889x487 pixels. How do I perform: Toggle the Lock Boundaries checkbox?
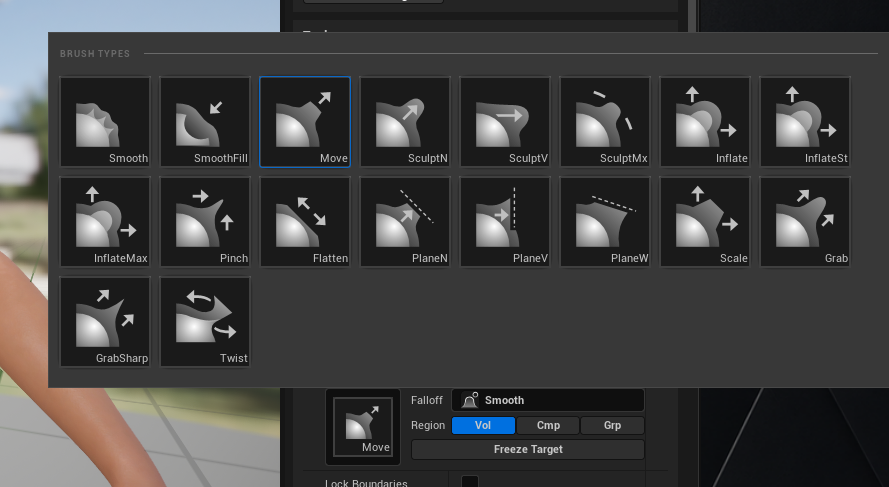[x=469, y=482]
